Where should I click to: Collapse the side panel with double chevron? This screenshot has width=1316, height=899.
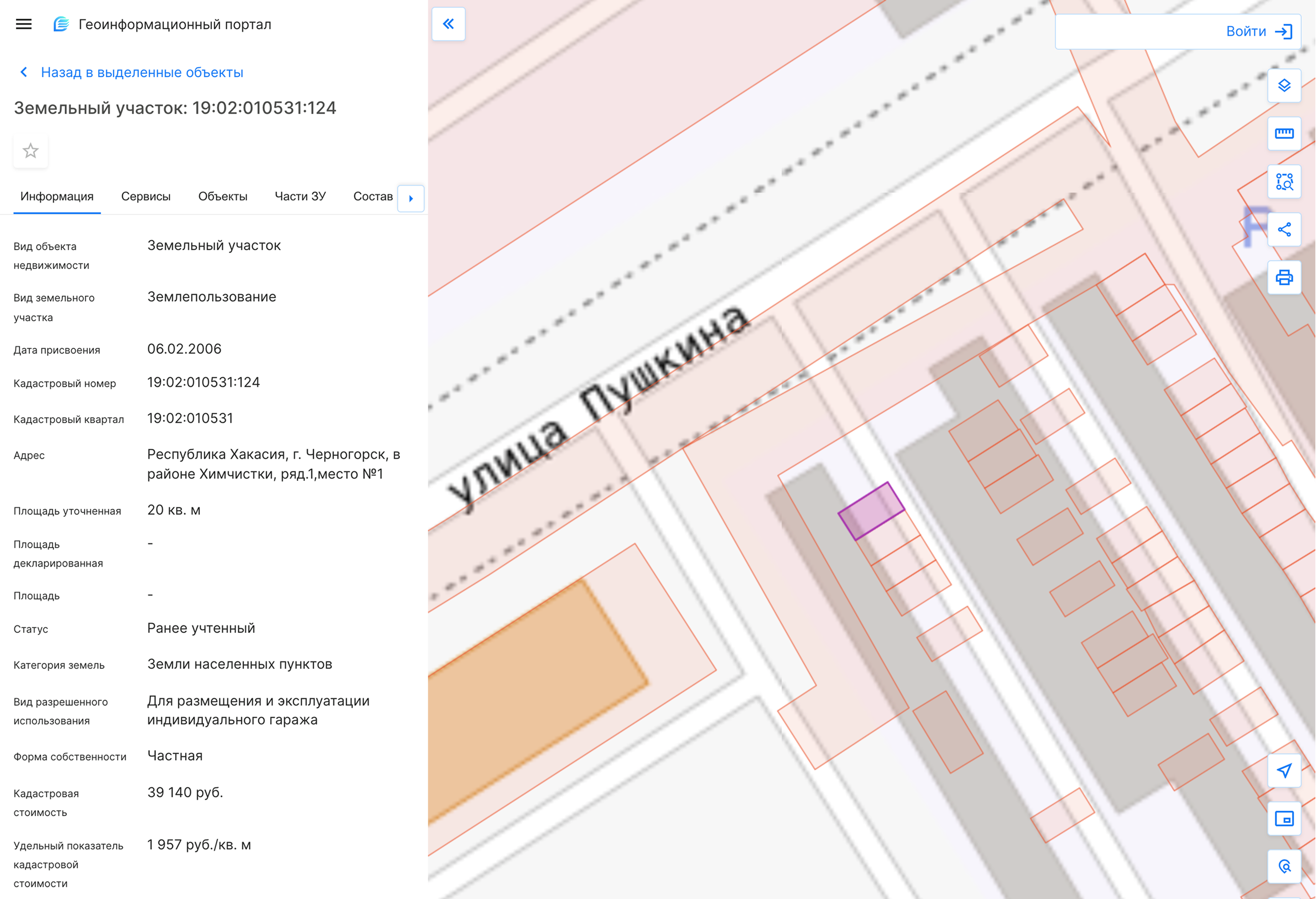(448, 24)
